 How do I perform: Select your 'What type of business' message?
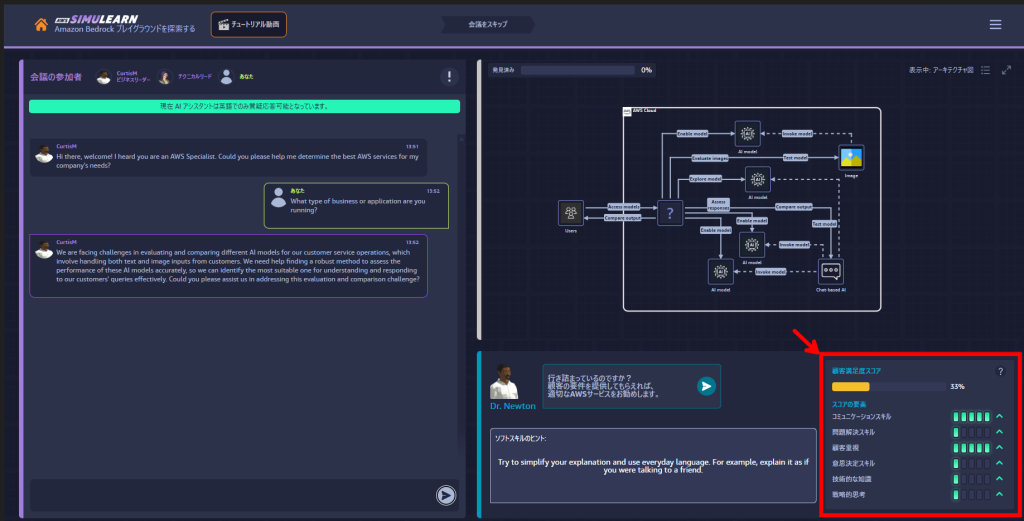(357, 206)
